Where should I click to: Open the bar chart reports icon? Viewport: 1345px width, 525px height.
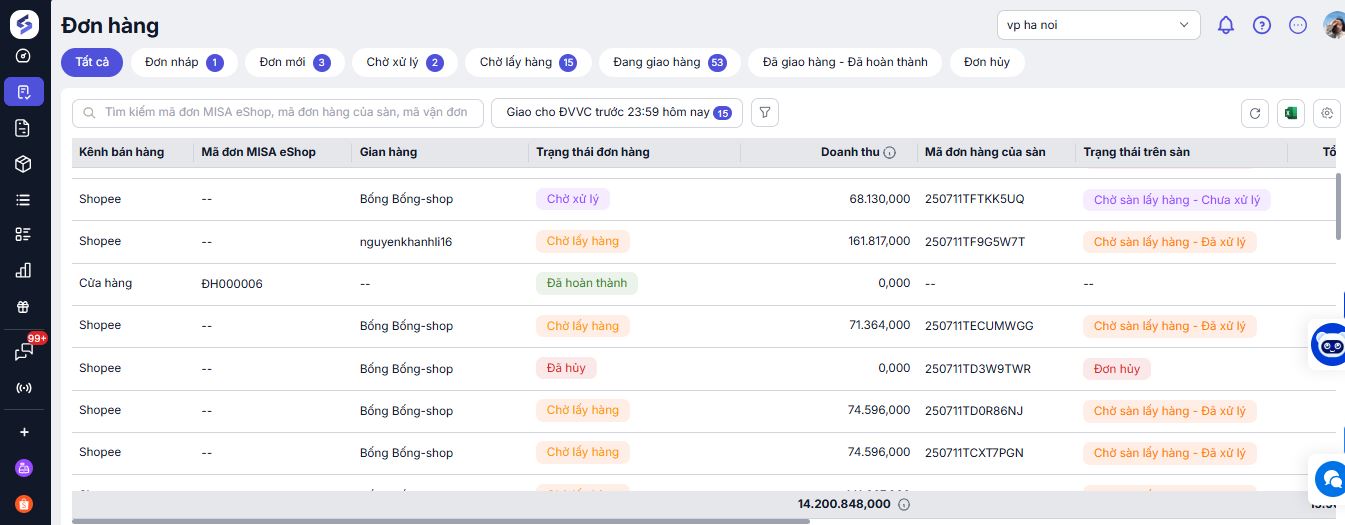(24, 270)
